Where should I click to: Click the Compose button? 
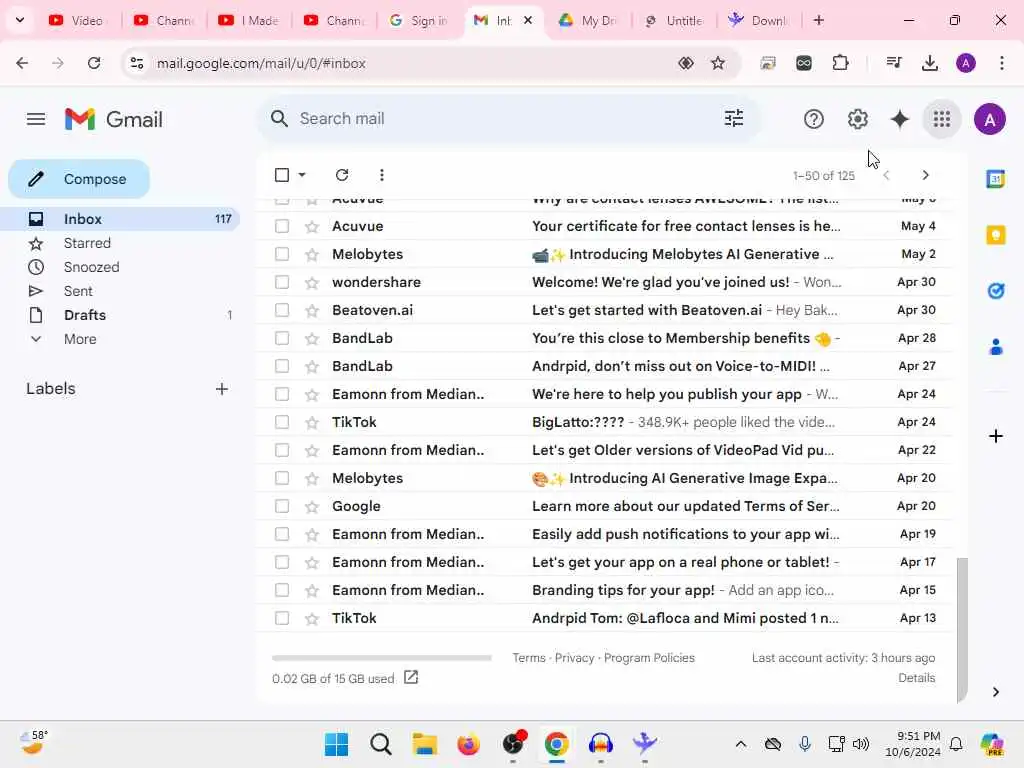pyautogui.click(x=79, y=179)
